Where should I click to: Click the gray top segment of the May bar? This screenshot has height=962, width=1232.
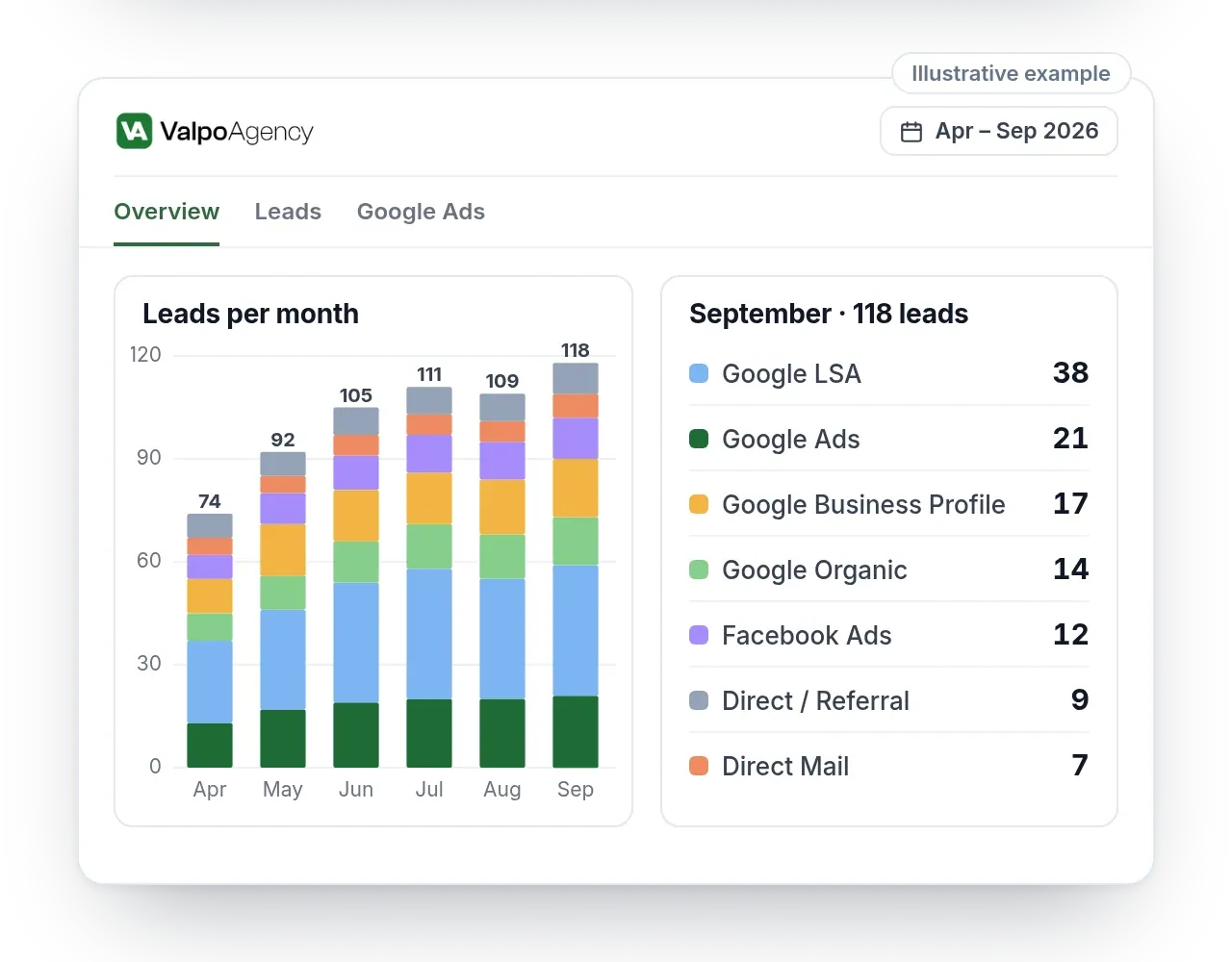[x=283, y=464]
